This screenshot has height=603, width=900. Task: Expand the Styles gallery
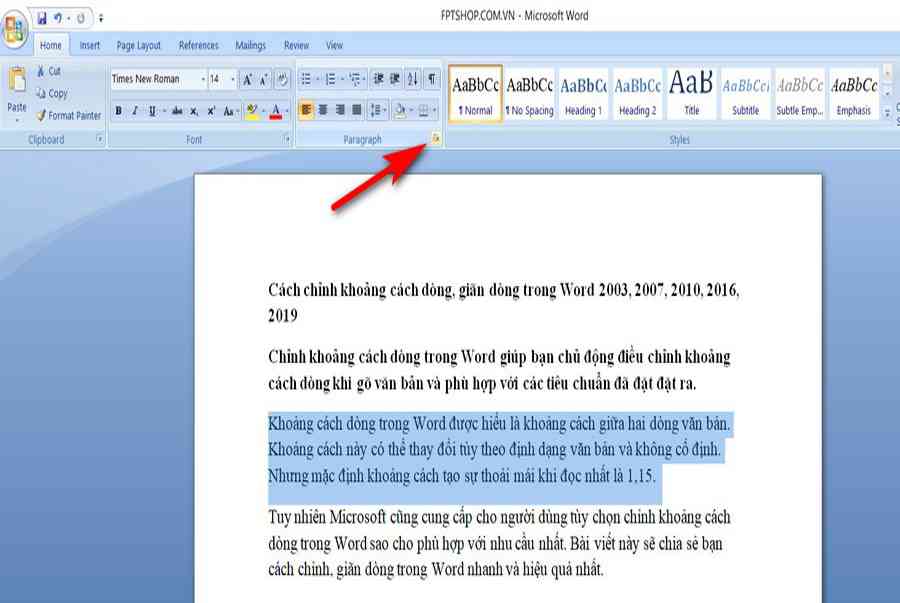[887, 112]
